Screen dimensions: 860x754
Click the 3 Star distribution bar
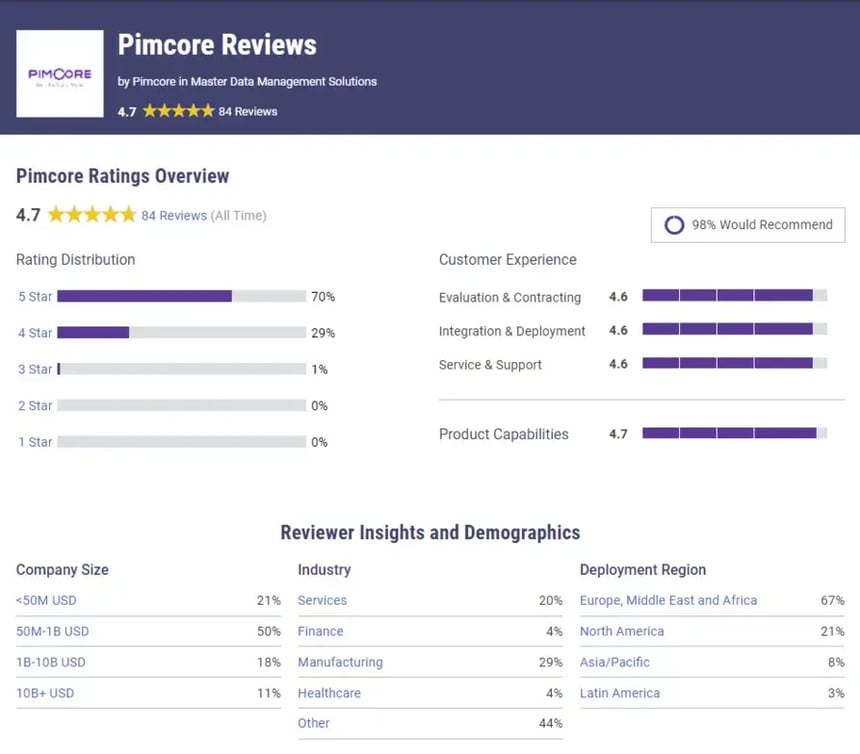pyautogui.click(x=182, y=369)
